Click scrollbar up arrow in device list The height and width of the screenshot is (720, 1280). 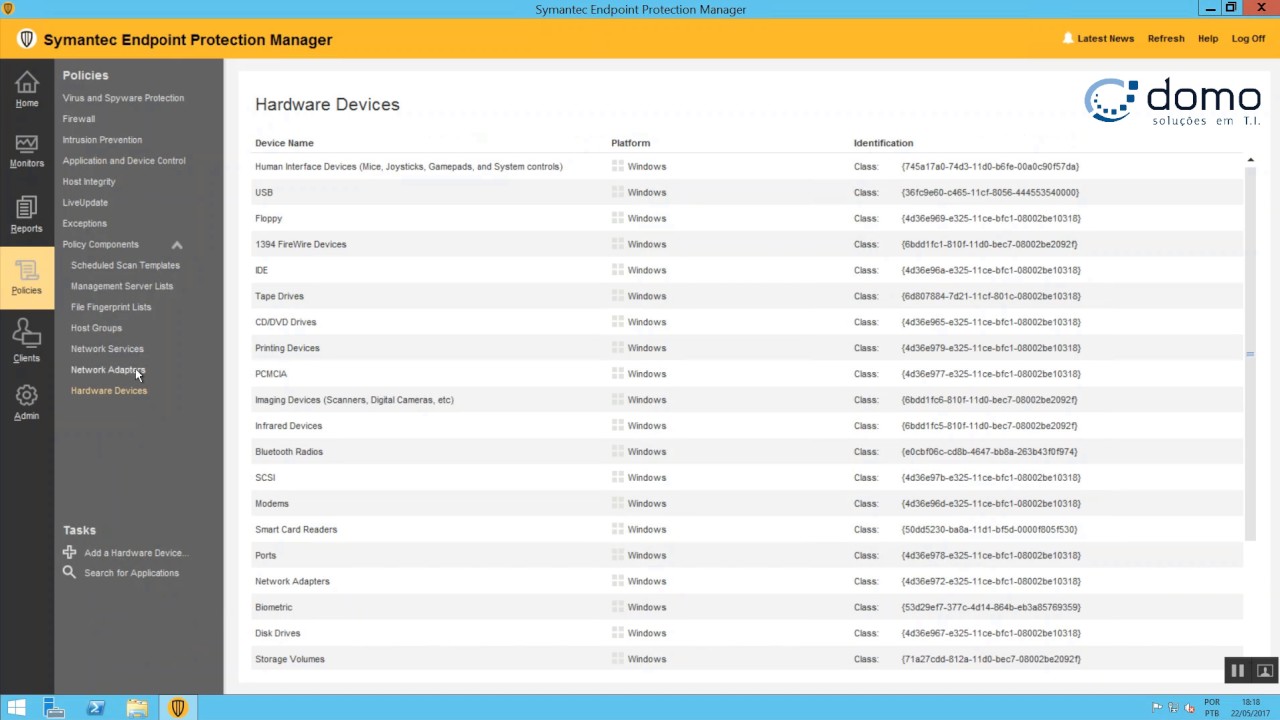tap(1250, 160)
